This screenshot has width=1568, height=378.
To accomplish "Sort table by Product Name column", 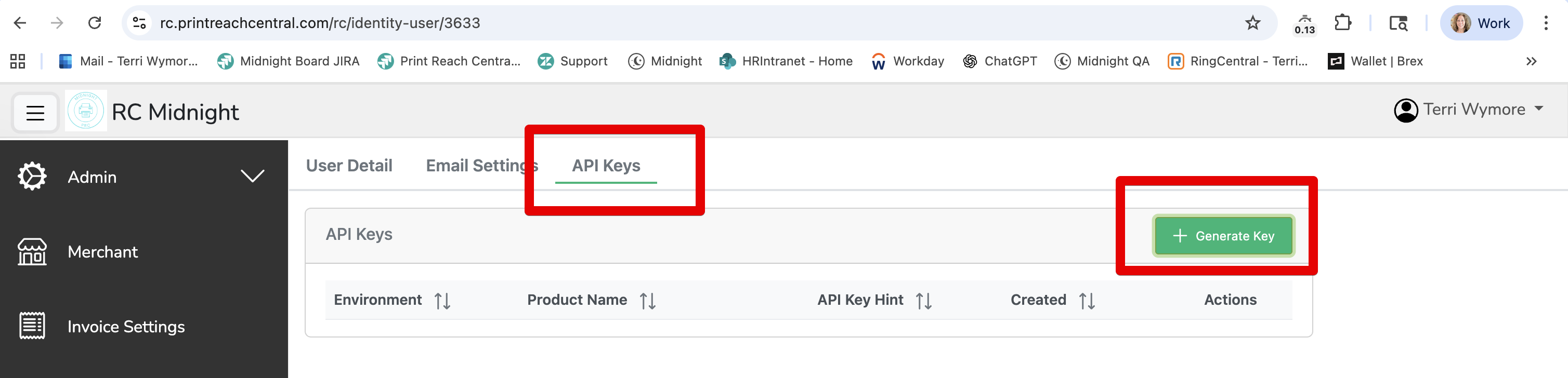I will [x=648, y=300].
